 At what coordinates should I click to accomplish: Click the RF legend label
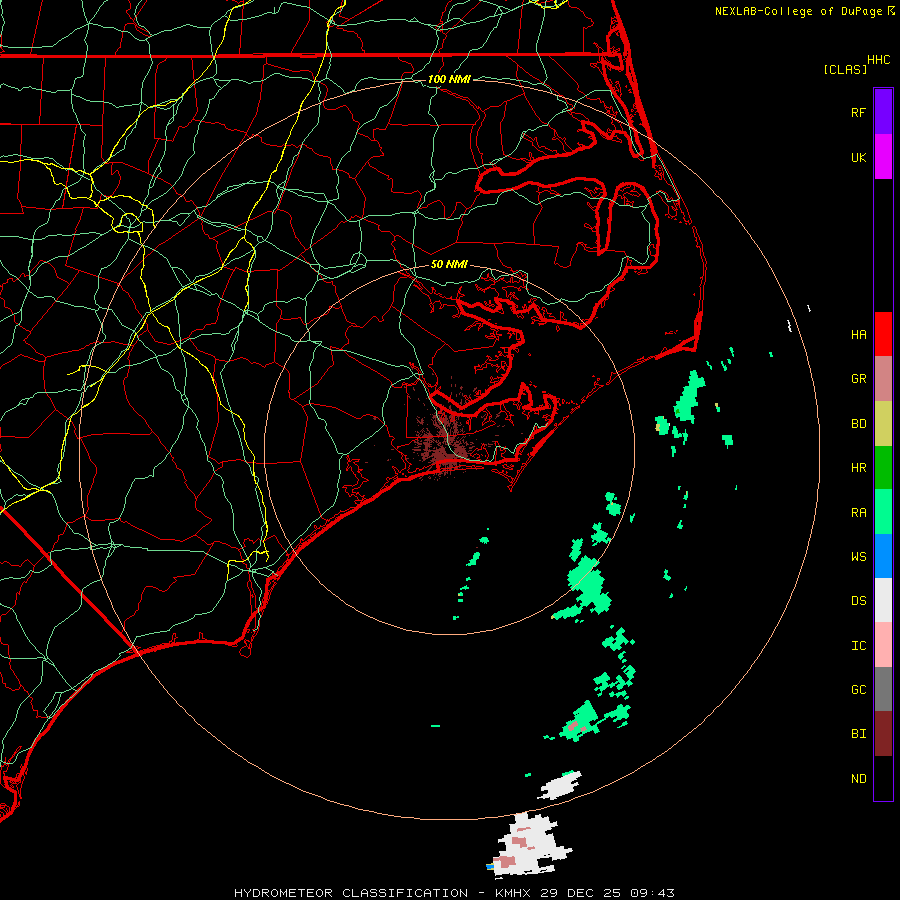tap(859, 112)
